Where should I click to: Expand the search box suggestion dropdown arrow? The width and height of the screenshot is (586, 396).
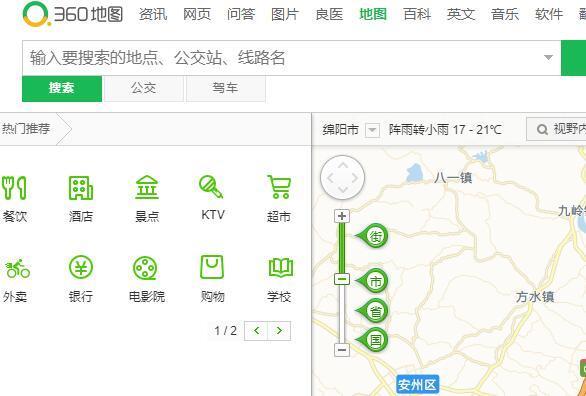(x=548, y=58)
